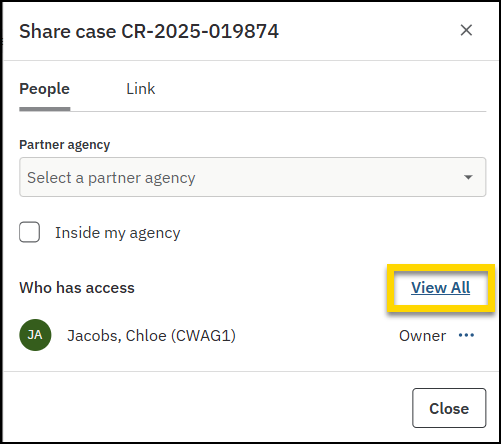Tick the Inside my agency checkbox
The height and width of the screenshot is (444, 501).
coord(29,232)
